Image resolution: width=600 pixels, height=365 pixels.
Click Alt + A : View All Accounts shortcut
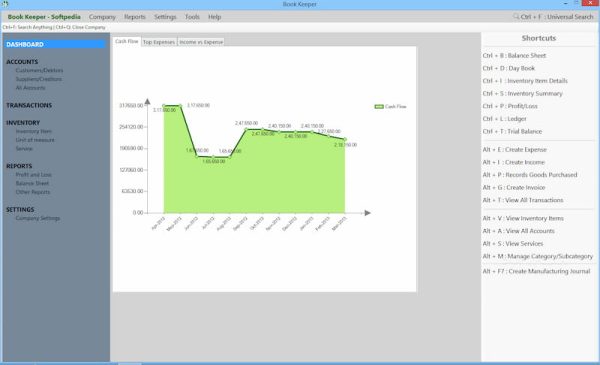518,231
